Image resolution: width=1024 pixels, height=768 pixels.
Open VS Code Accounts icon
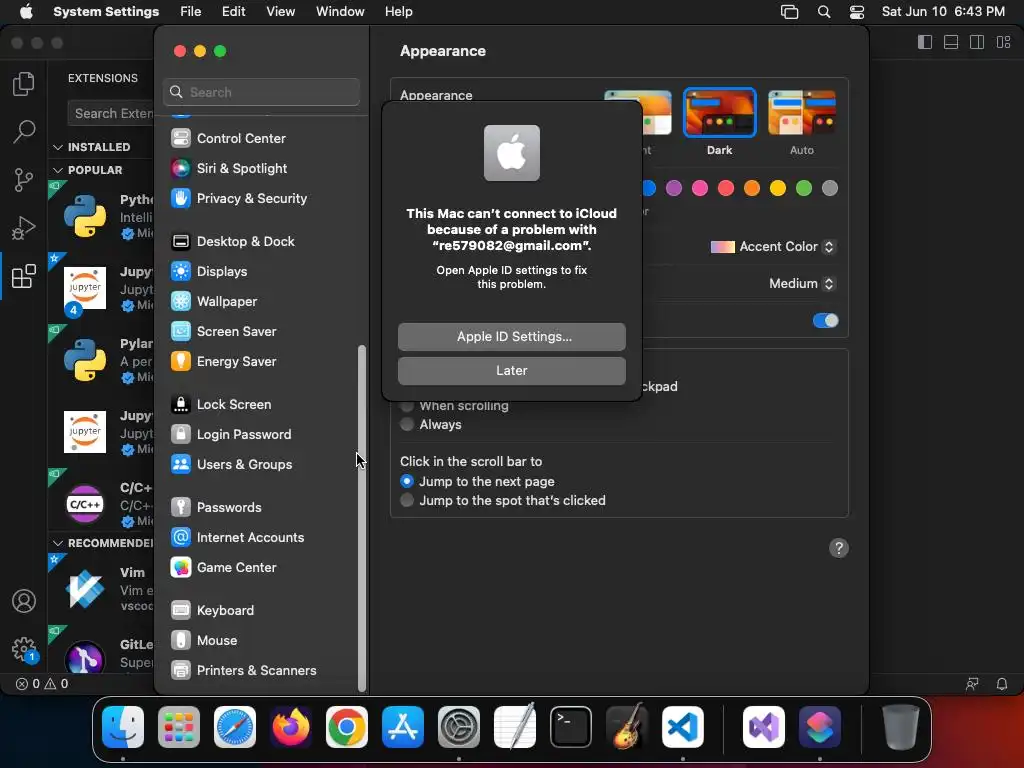click(x=24, y=601)
